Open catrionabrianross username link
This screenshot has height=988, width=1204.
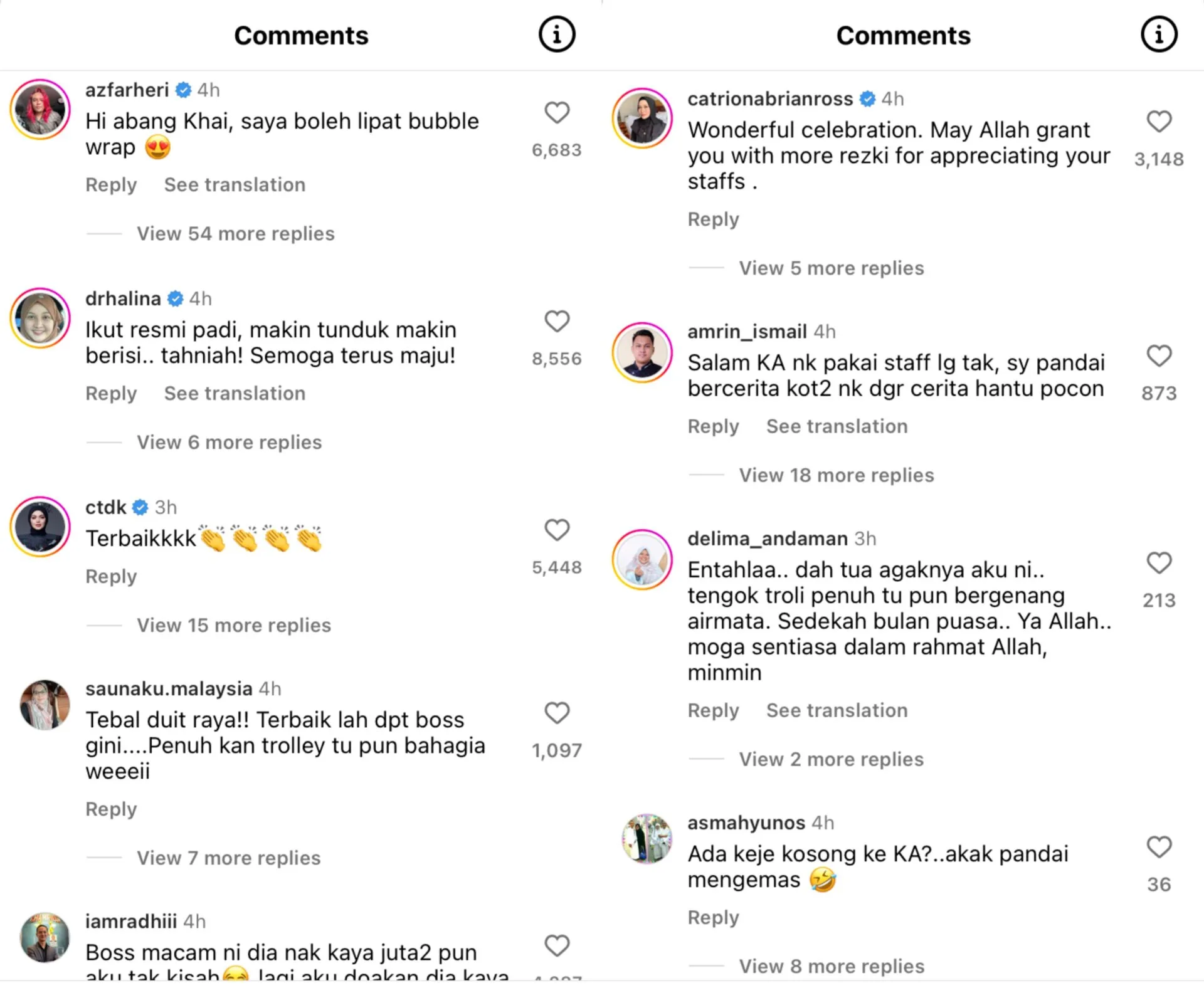[769, 99]
